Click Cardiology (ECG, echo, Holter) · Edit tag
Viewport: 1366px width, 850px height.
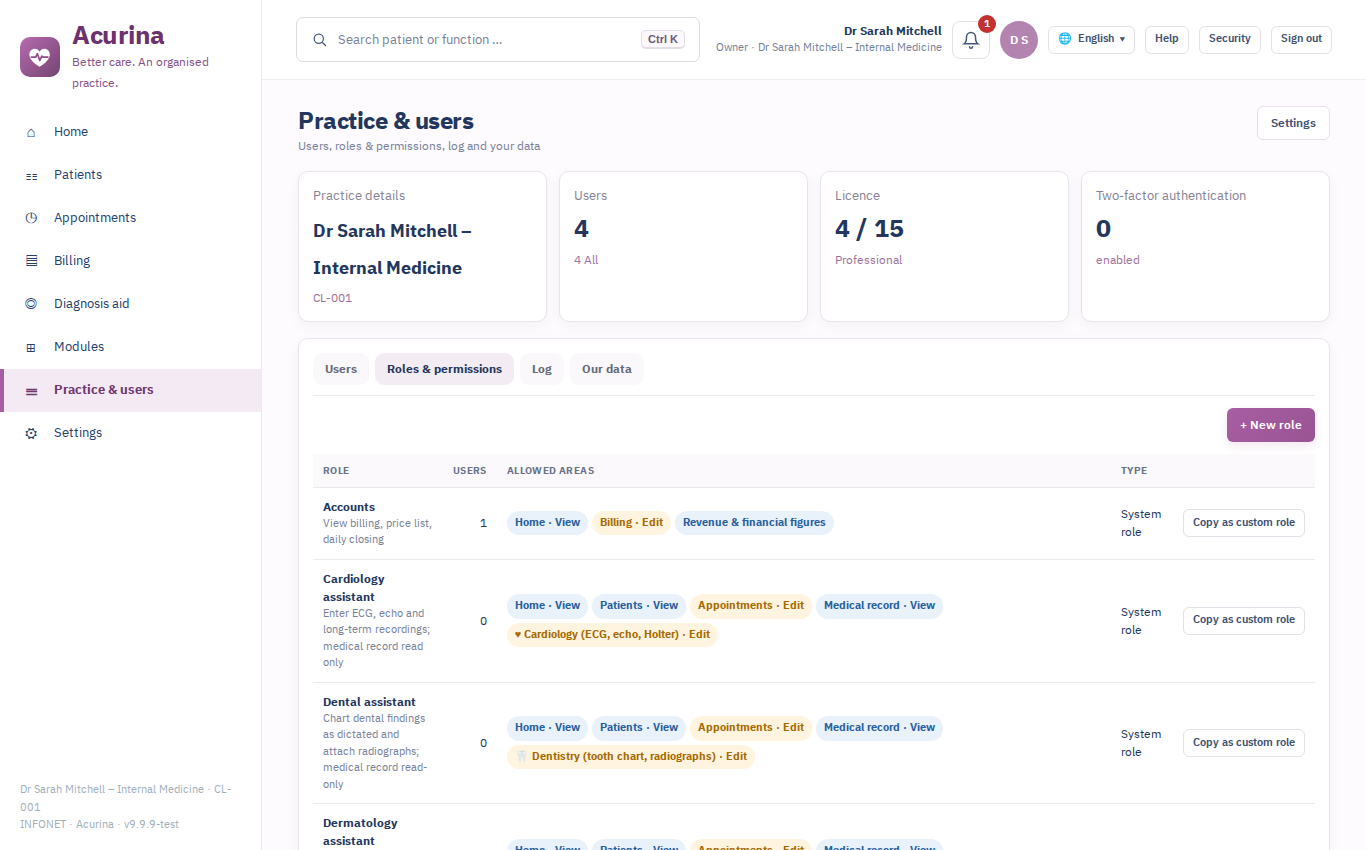click(x=612, y=635)
